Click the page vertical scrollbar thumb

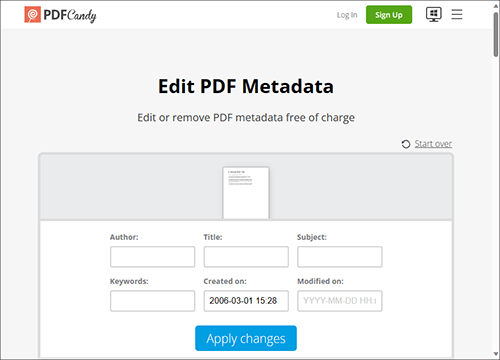[x=496, y=35]
